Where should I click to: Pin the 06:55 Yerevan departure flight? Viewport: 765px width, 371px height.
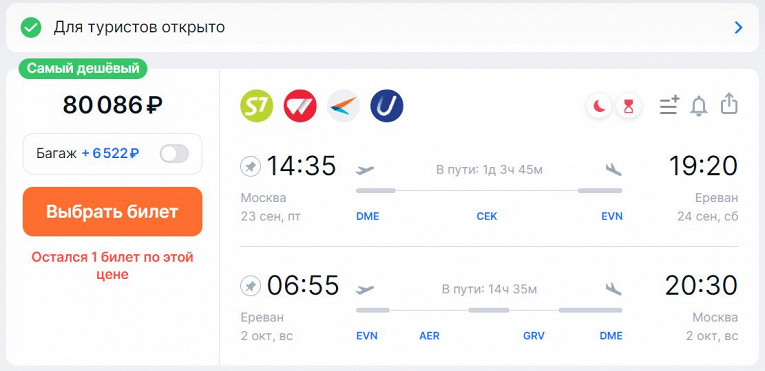tap(251, 286)
